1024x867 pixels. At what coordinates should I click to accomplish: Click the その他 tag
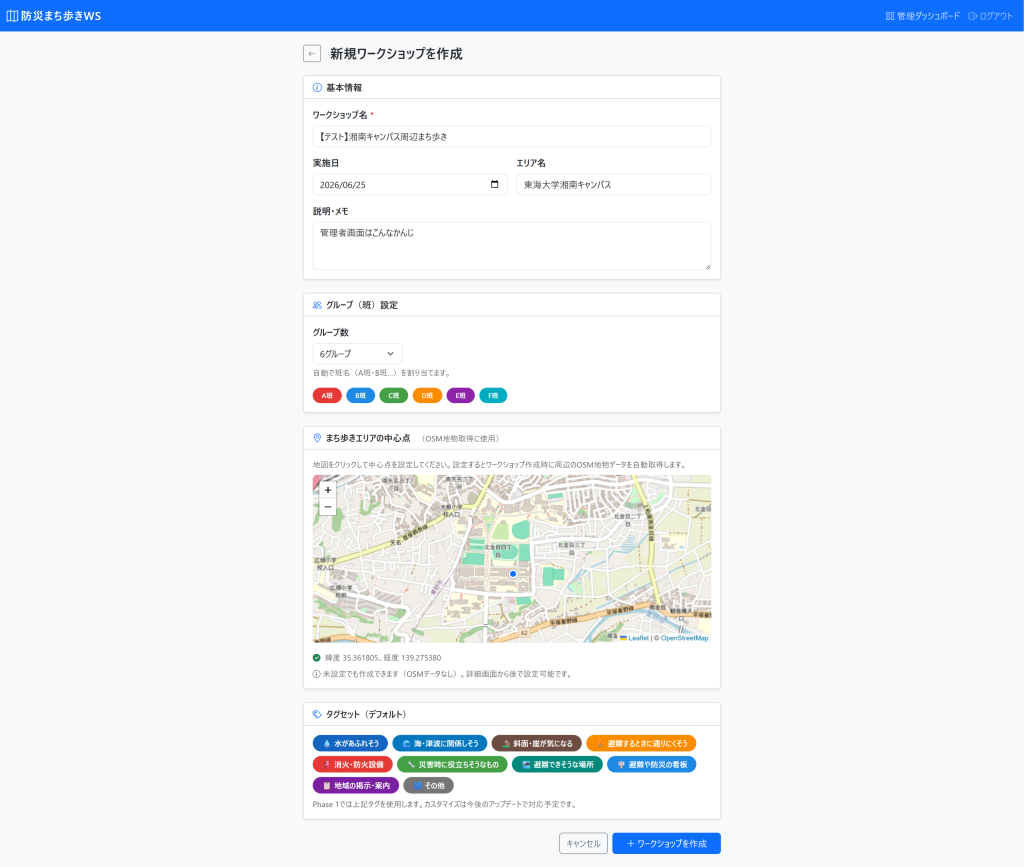[428, 785]
